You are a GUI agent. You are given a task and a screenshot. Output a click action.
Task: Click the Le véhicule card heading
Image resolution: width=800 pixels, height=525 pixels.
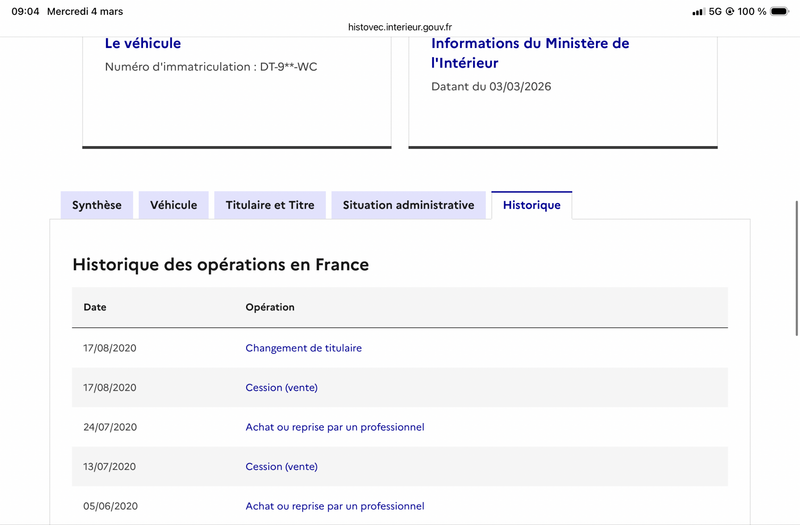(x=143, y=43)
